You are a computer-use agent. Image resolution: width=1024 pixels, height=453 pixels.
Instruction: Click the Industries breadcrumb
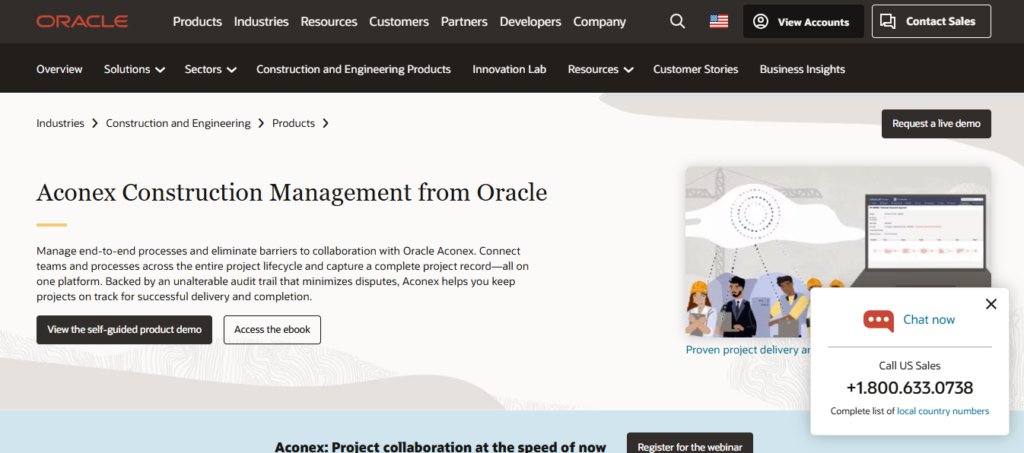click(60, 123)
